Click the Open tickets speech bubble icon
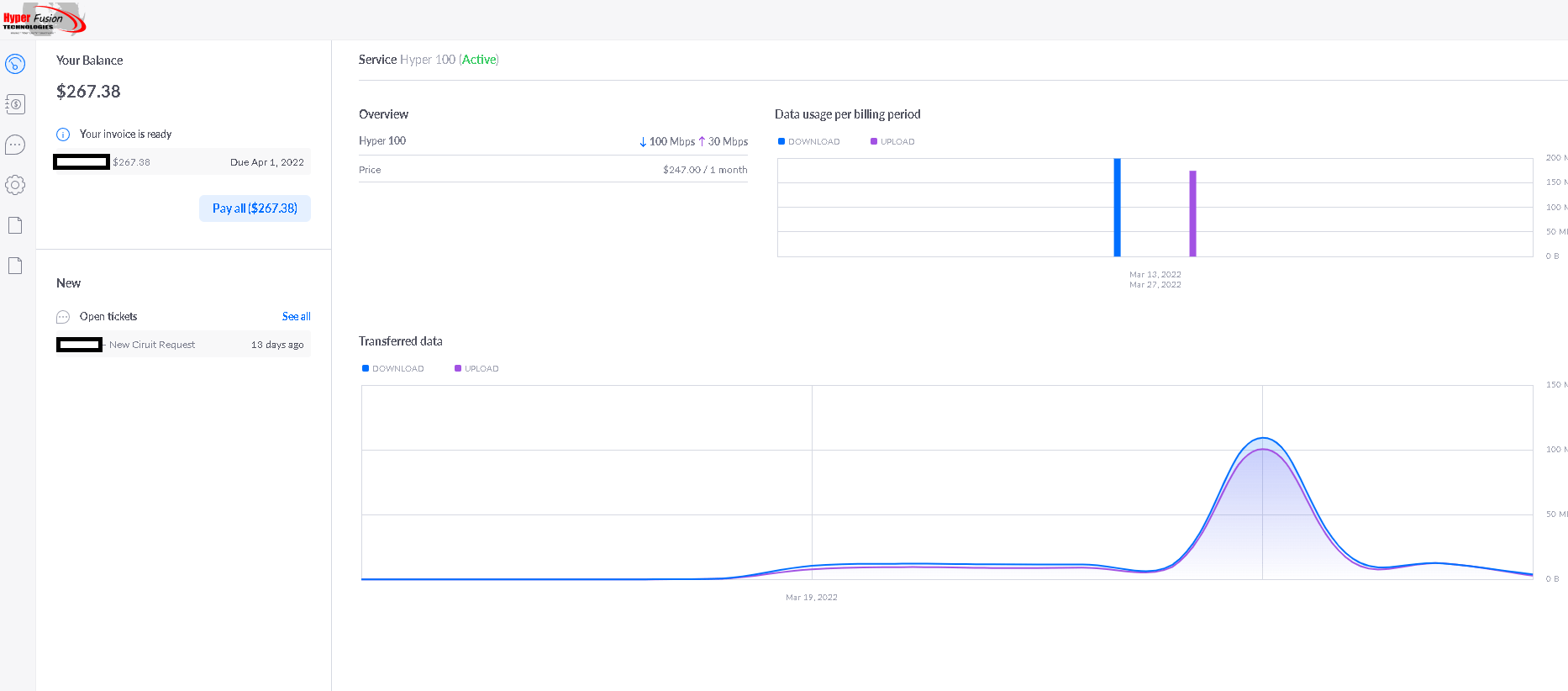 [63, 317]
